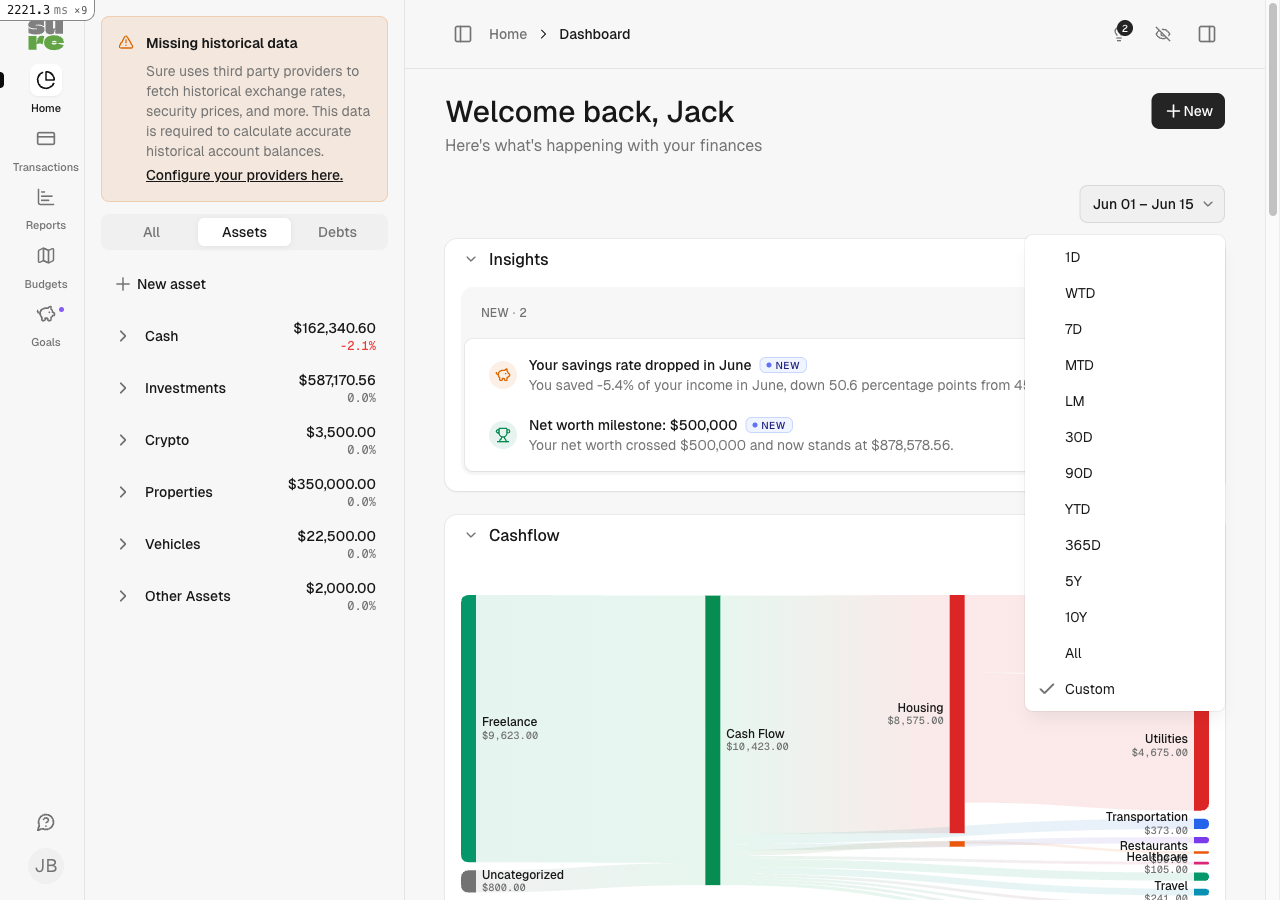This screenshot has width=1280, height=900.
Task: Switch to the Assets tab
Action: click(x=244, y=232)
